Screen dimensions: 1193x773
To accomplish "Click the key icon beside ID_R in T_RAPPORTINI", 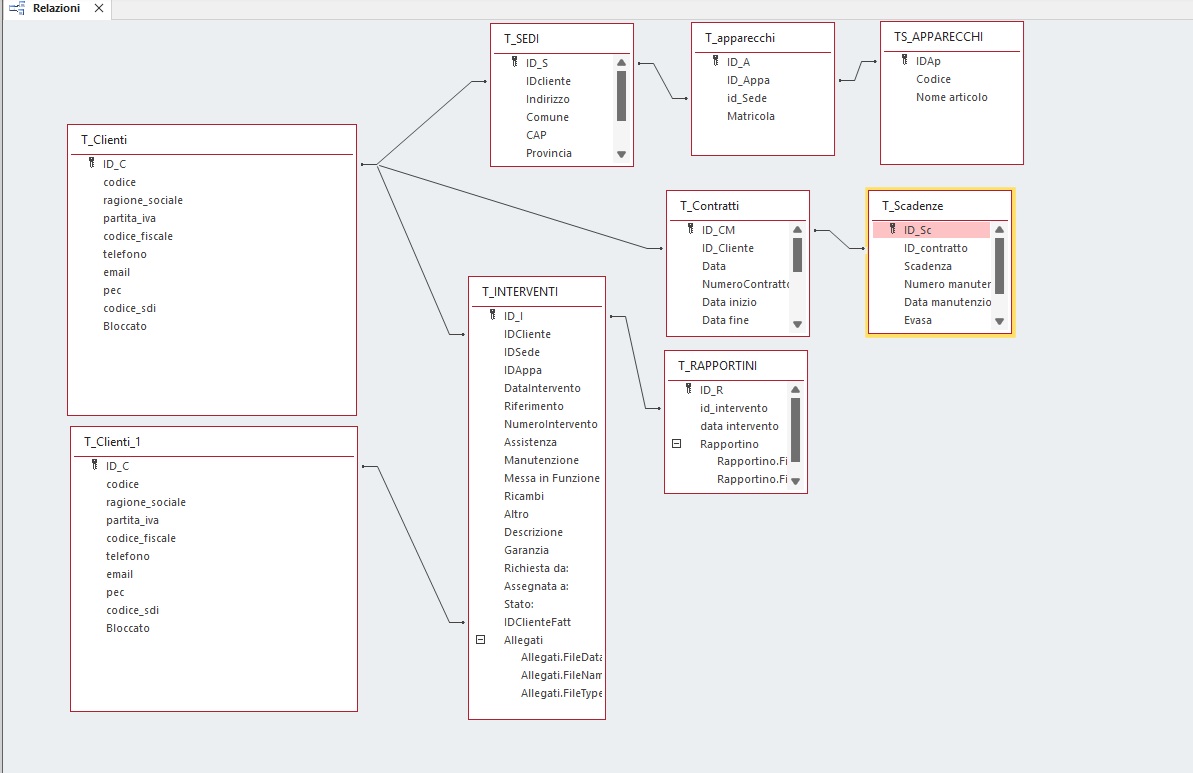I will click(x=688, y=390).
